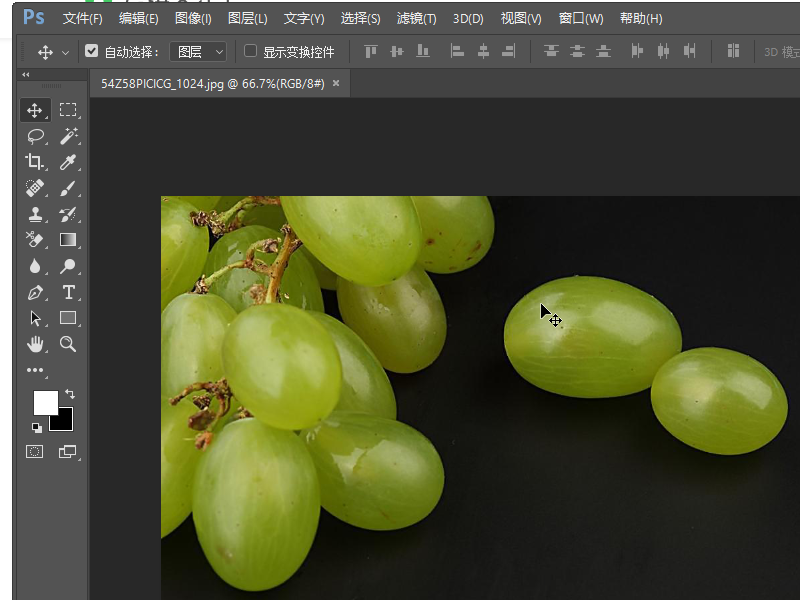
Task: Click the black background color swatch
Action: [65, 422]
